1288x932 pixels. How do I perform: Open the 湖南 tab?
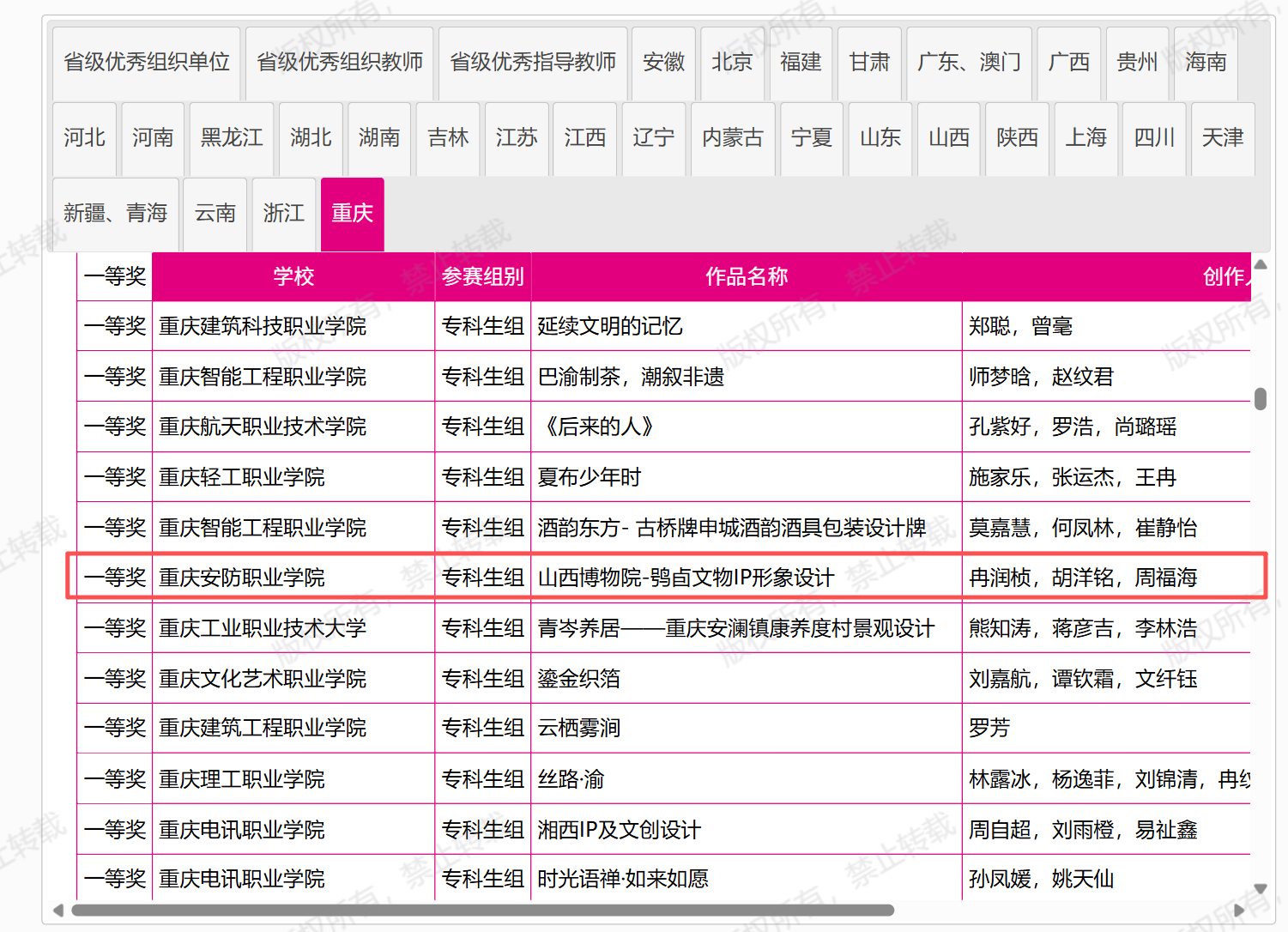[x=379, y=138]
